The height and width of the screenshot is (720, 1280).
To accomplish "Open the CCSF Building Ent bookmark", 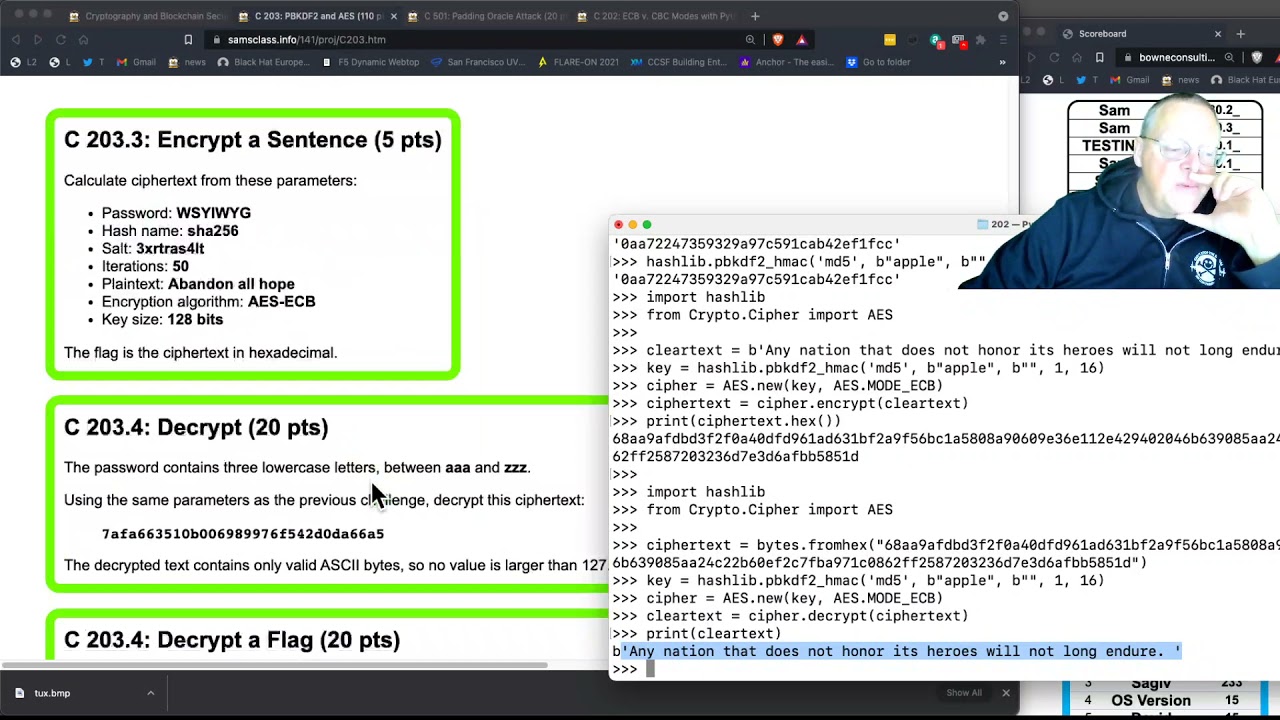I will pyautogui.click(x=678, y=62).
